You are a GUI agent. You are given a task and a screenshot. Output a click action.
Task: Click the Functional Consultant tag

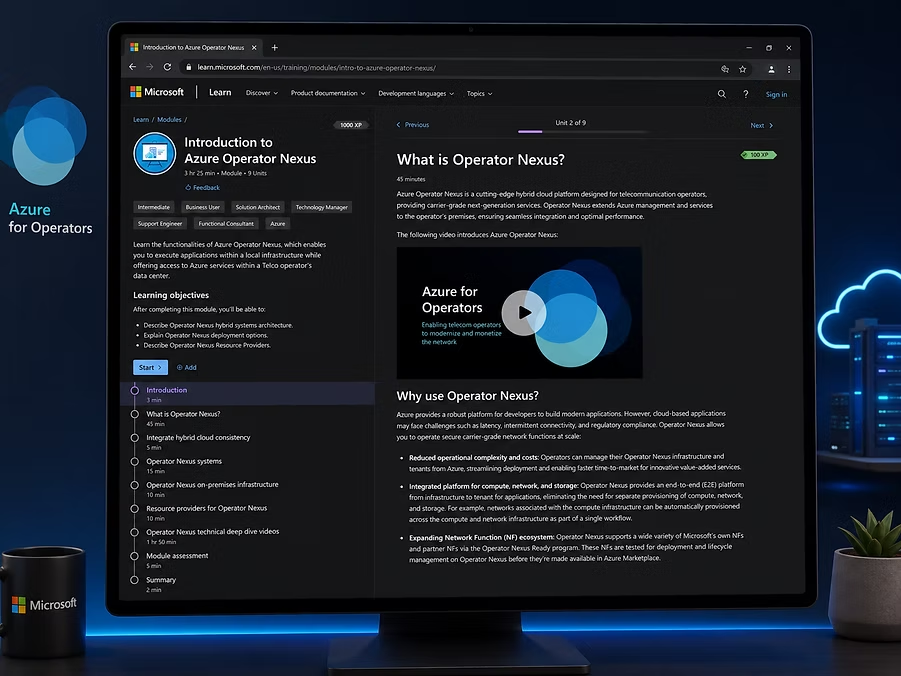pos(226,224)
